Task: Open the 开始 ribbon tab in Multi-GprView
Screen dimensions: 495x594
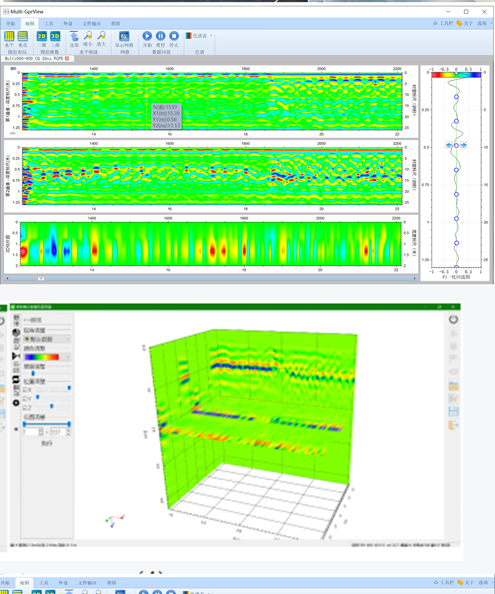Action: (x=11, y=23)
